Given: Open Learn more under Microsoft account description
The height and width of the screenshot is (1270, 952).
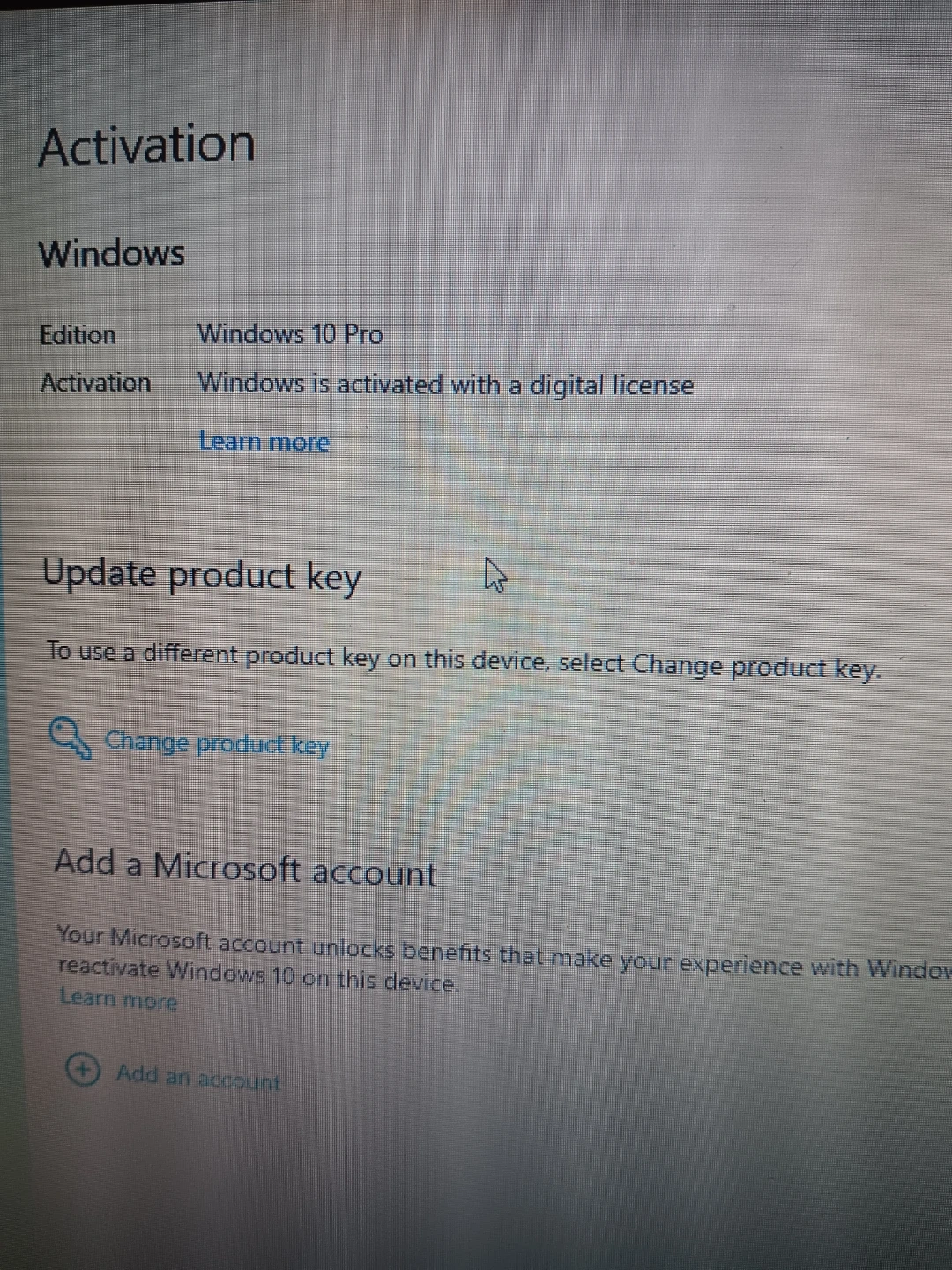Looking at the screenshot, I should coord(119,999).
